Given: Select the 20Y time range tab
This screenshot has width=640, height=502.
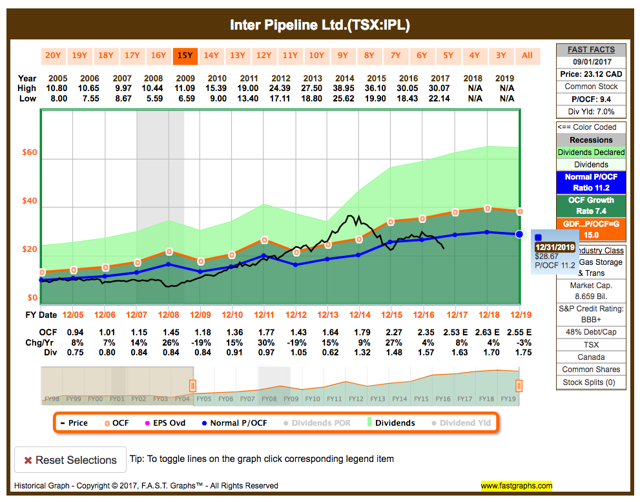Looking at the screenshot, I should (x=53, y=56).
